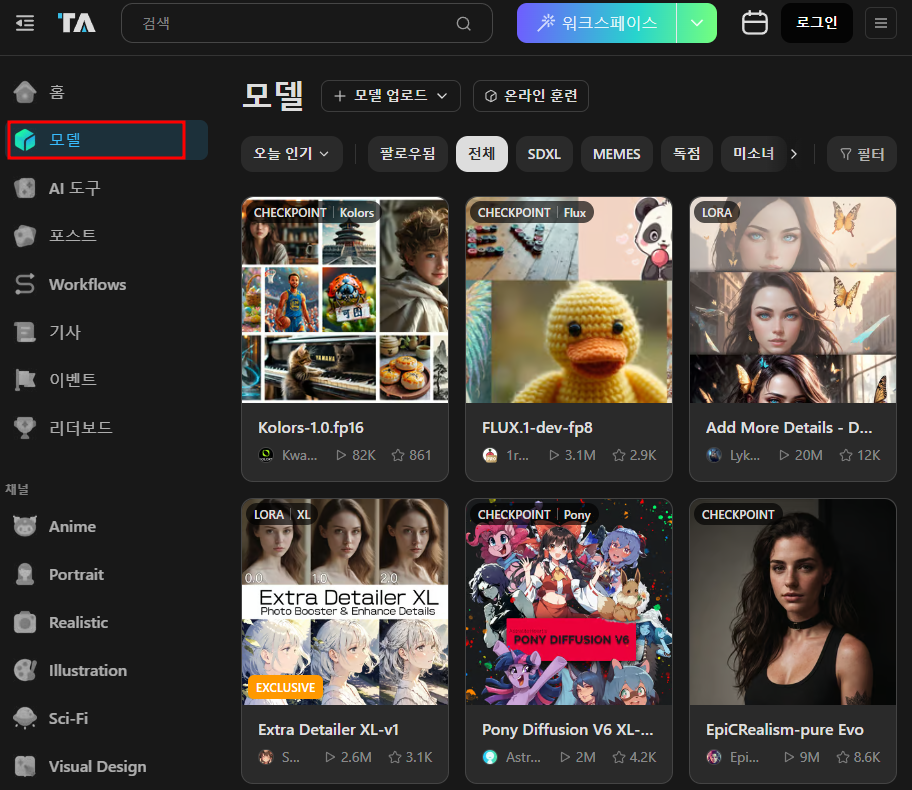This screenshot has height=790, width=912.
Task: Open the Kolors collage preview image
Action: (x=345, y=300)
